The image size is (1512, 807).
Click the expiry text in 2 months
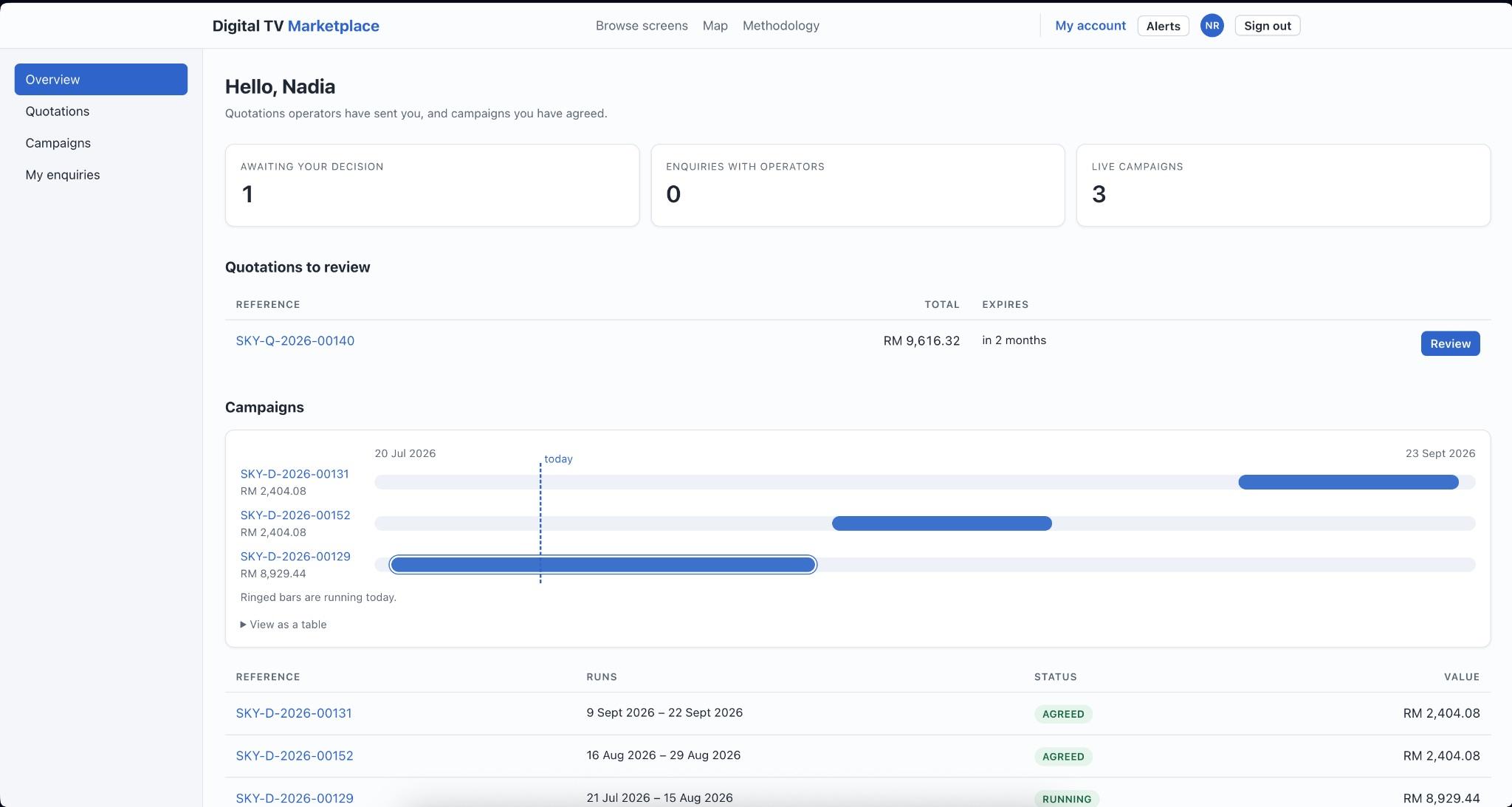[x=1014, y=340]
